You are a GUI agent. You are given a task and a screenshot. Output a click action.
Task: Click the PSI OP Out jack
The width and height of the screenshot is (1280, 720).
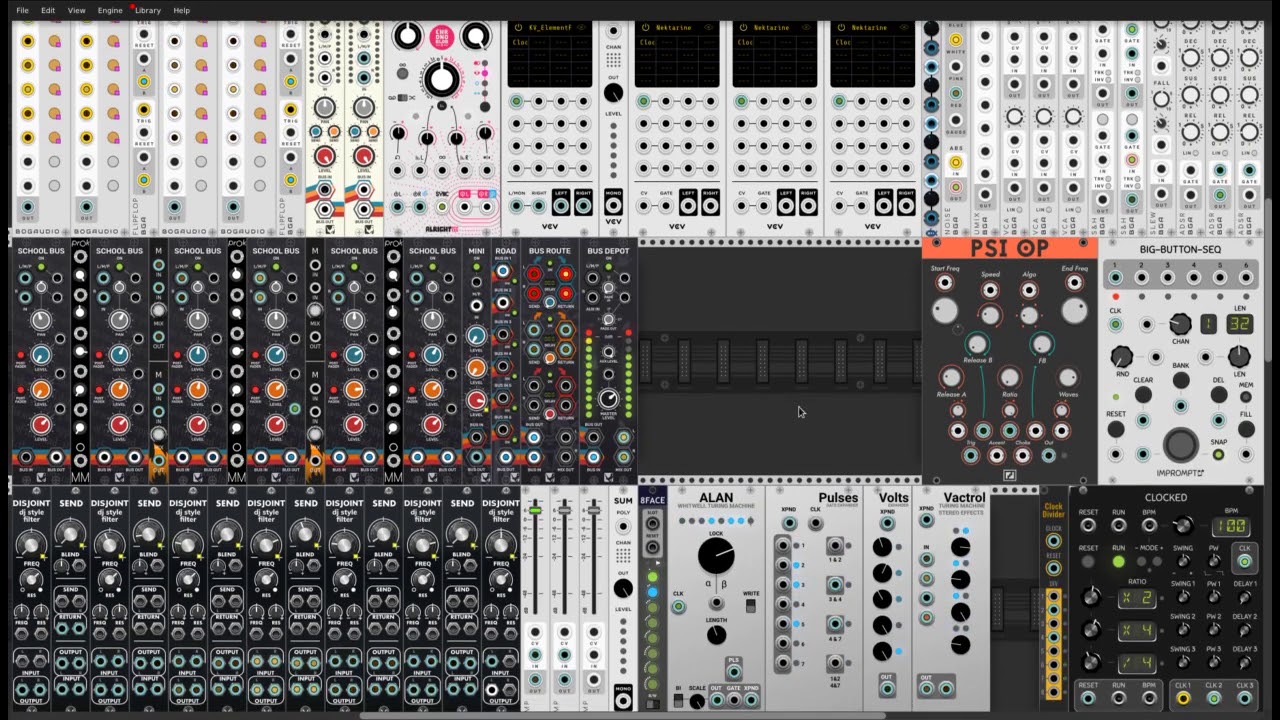point(1049,455)
